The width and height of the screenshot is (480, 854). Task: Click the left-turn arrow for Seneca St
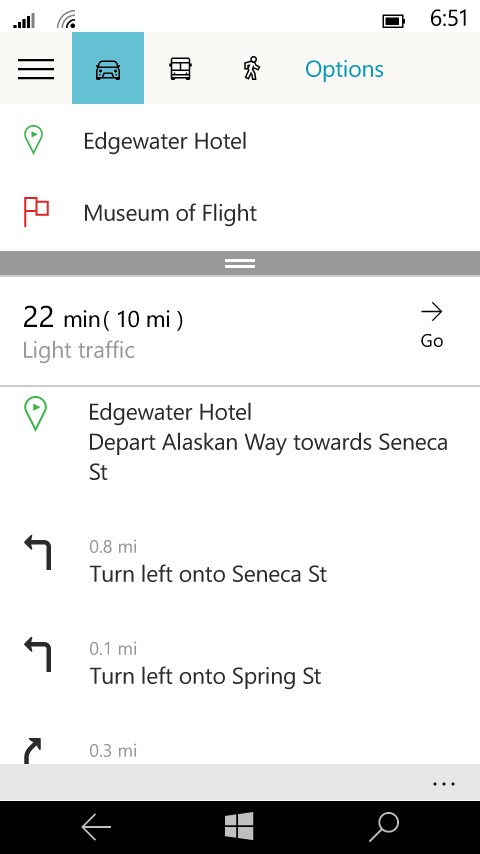(38, 553)
